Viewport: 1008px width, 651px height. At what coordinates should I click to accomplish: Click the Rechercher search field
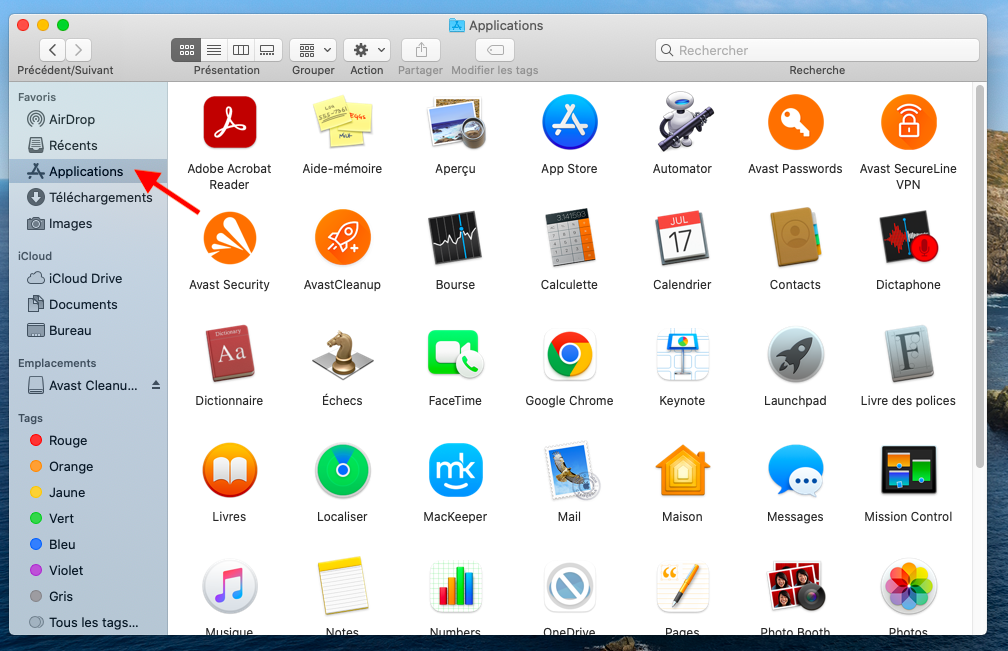[817, 50]
